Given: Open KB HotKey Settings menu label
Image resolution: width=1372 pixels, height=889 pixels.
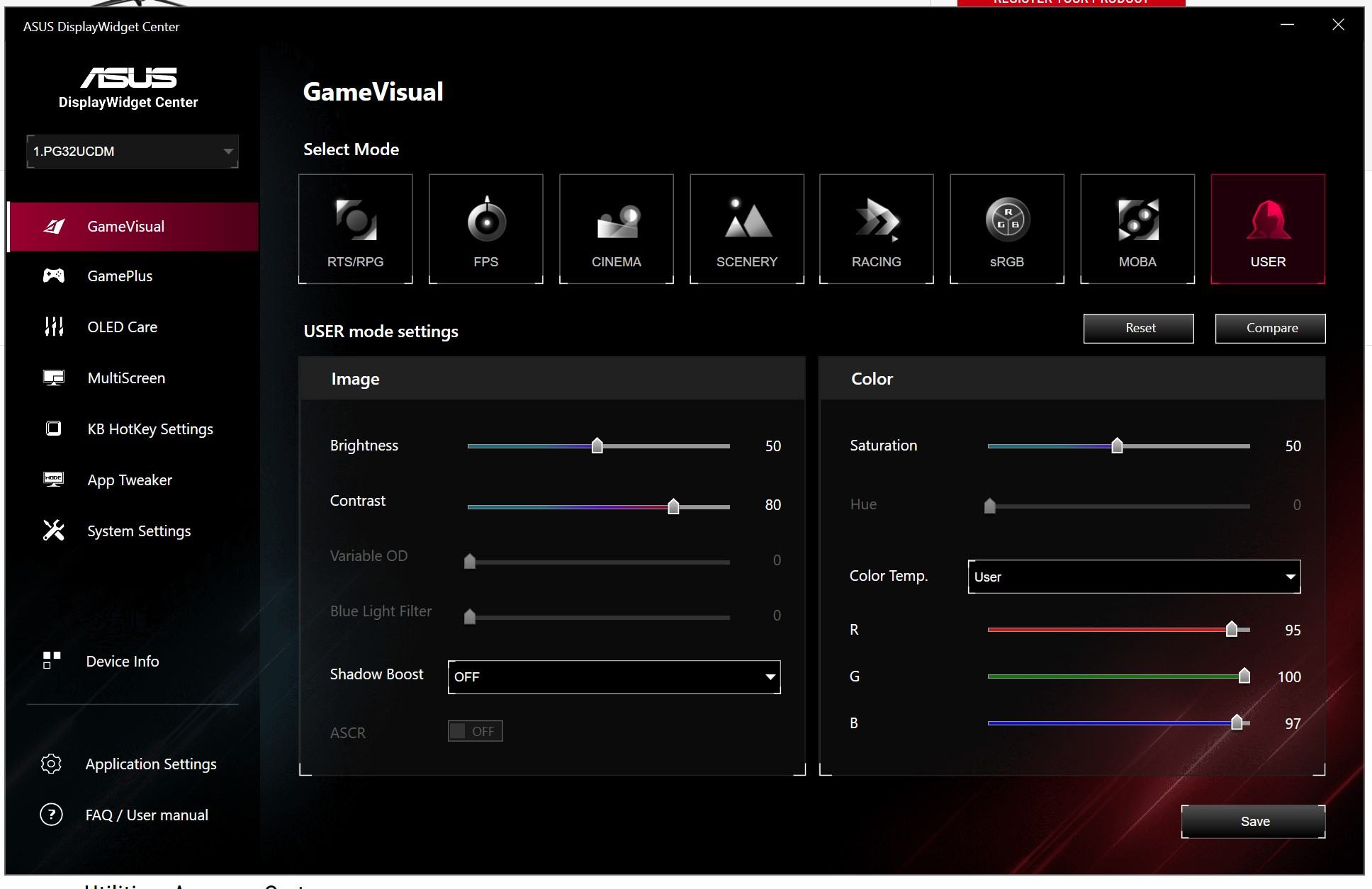Looking at the screenshot, I should 150,429.
